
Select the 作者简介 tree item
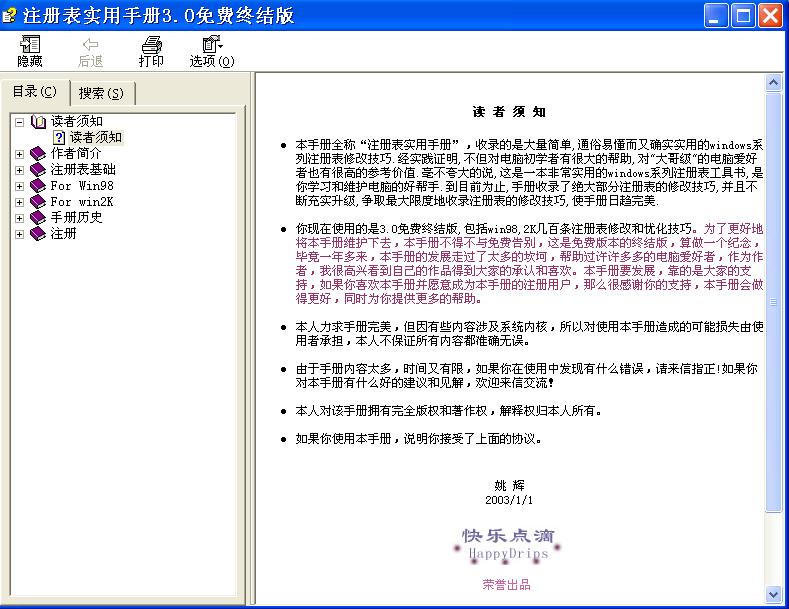76,154
